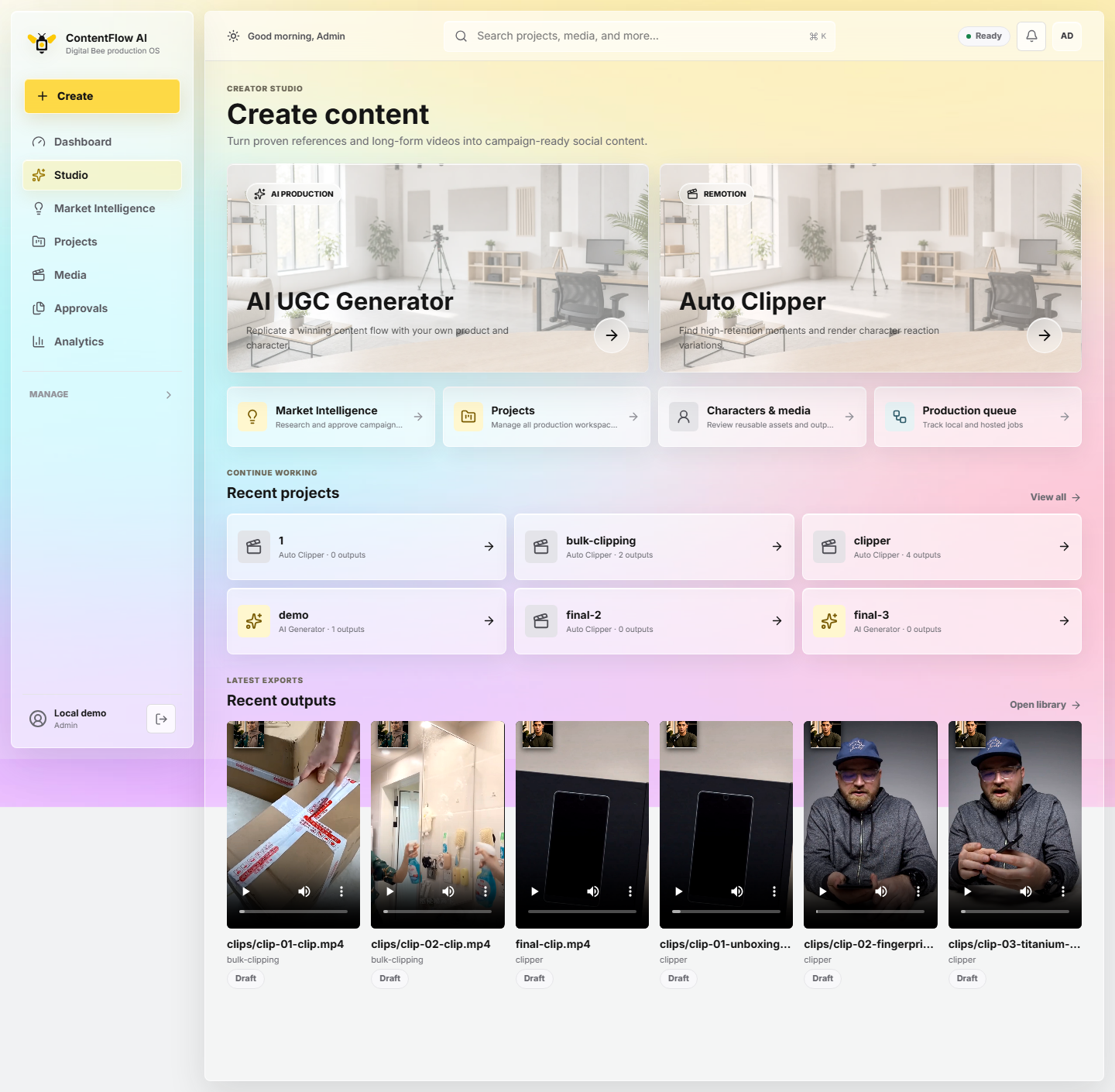Click Draft badge under clips/clip-02-clip.mp4
This screenshot has width=1115, height=1092.
click(390, 978)
